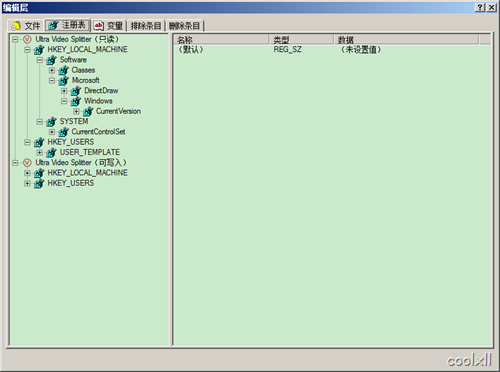The height and width of the screenshot is (372, 500).
Task: Click the registry icon beside USER_TEMPLATE
Action: [x=51, y=153]
